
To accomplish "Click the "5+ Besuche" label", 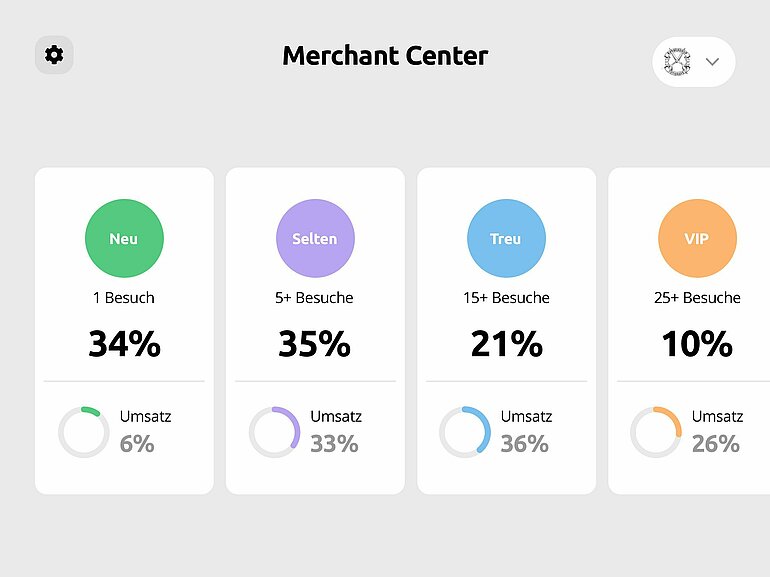I will (x=315, y=298).
